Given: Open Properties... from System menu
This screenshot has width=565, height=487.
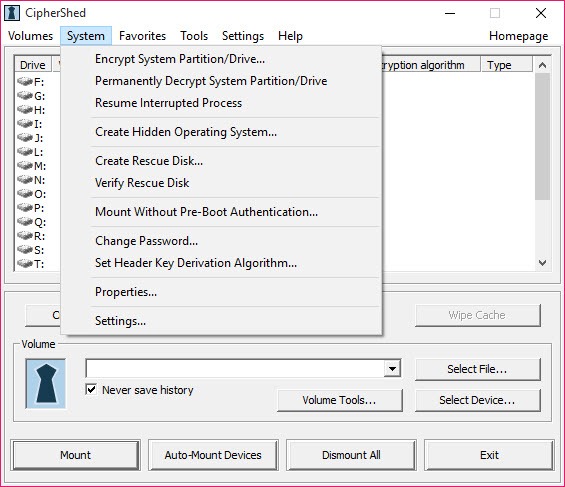Looking at the screenshot, I should point(221,292).
